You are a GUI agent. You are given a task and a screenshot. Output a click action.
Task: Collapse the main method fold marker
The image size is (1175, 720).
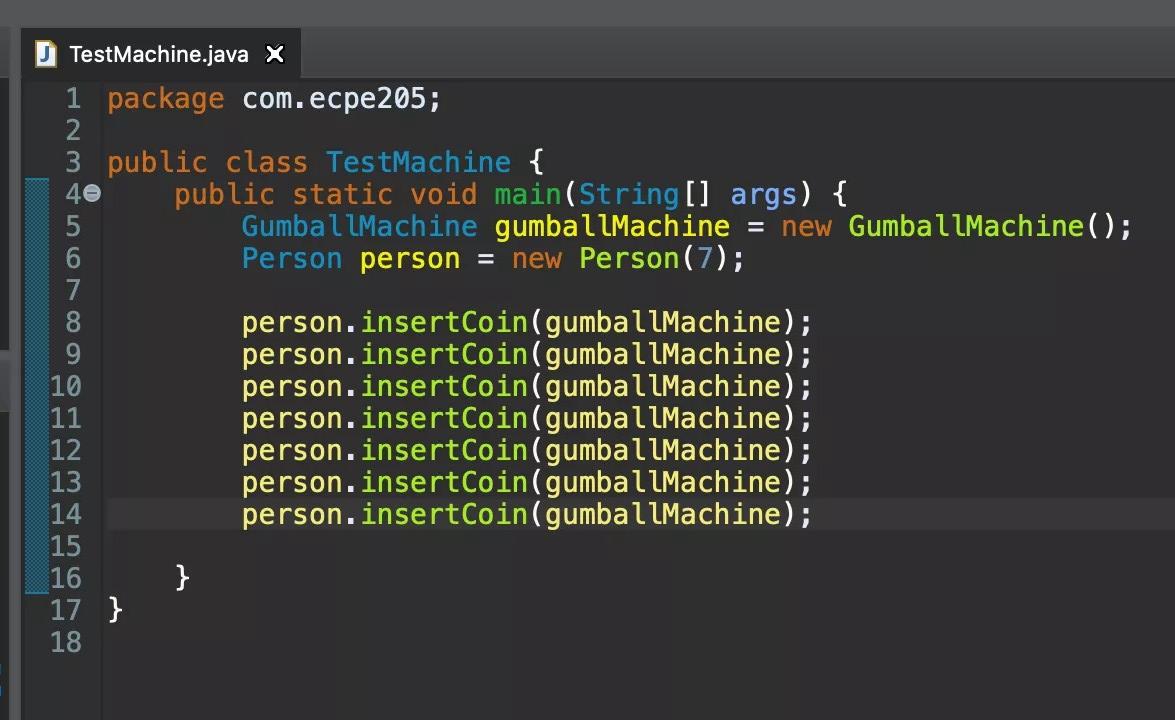[x=91, y=194]
